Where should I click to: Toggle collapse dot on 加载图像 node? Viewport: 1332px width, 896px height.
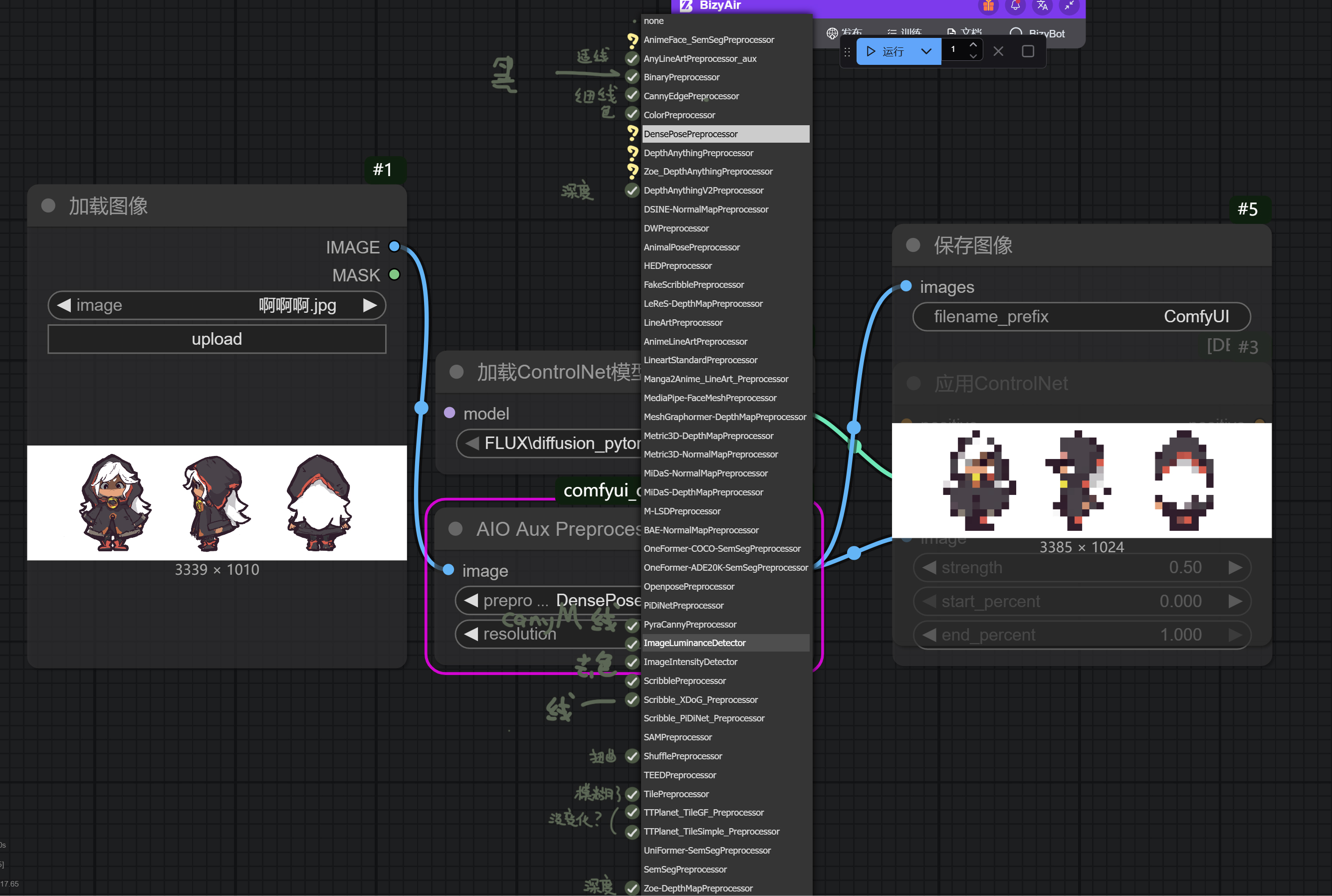[x=48, y=206]
